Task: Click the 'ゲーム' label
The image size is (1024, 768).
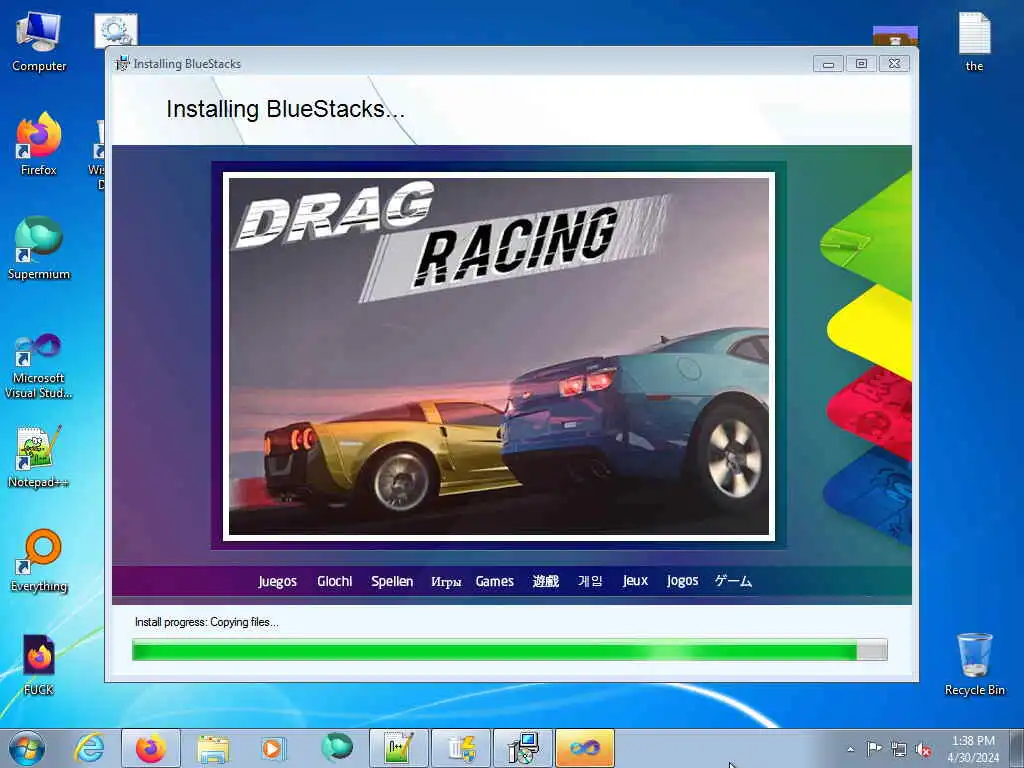Action: [733, 581]
